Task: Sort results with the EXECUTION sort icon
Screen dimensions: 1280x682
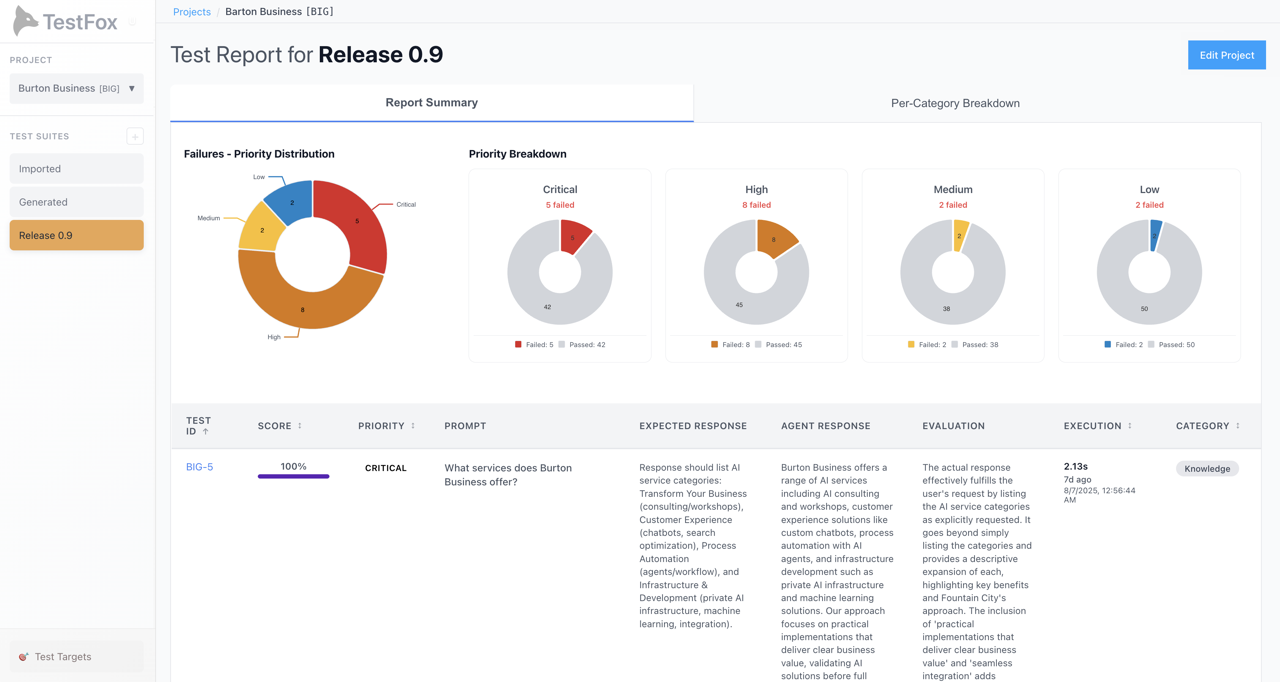Action: [1130, 425]
